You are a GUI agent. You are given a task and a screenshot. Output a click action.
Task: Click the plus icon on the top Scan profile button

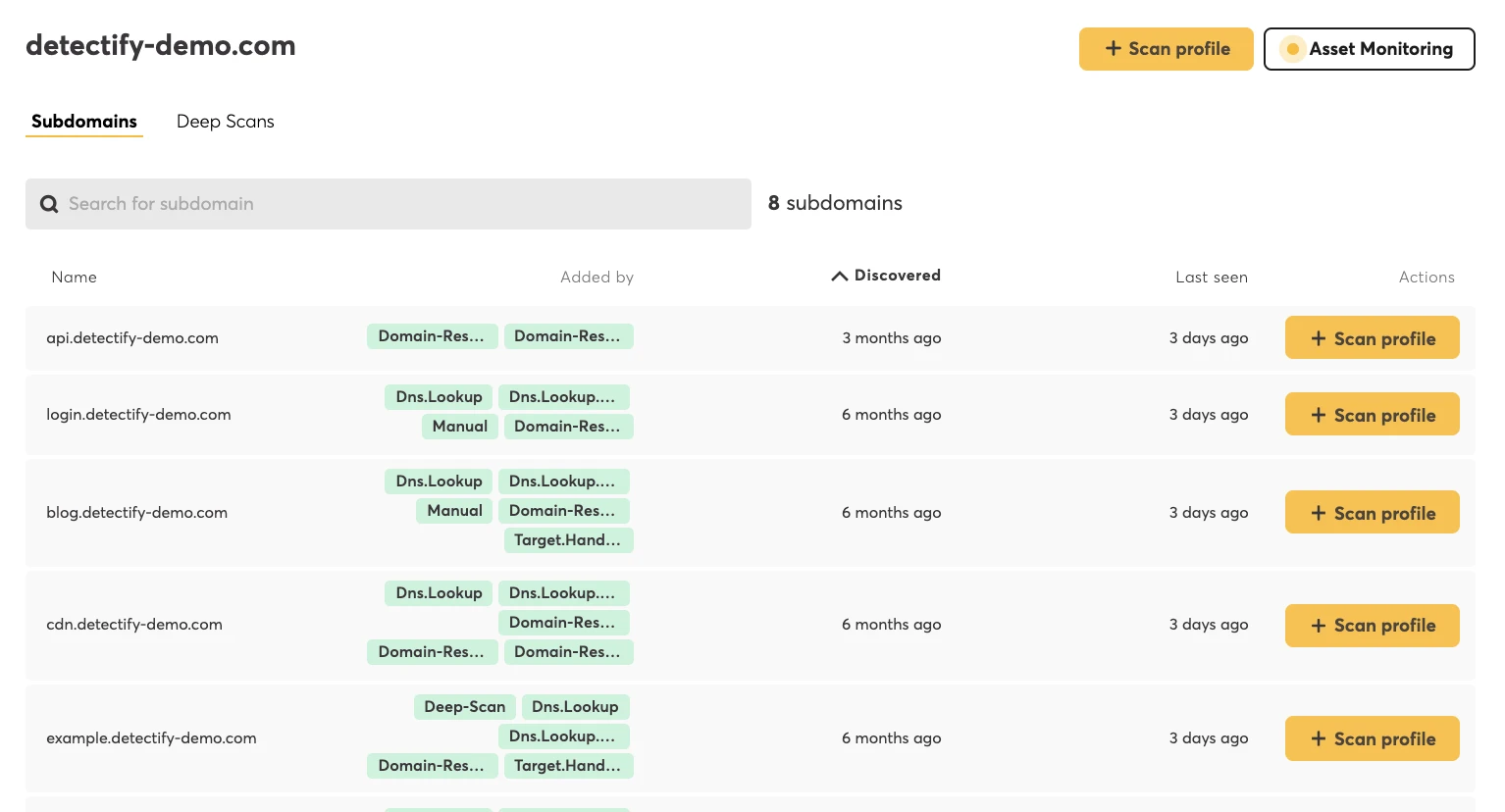point(1113,48)
